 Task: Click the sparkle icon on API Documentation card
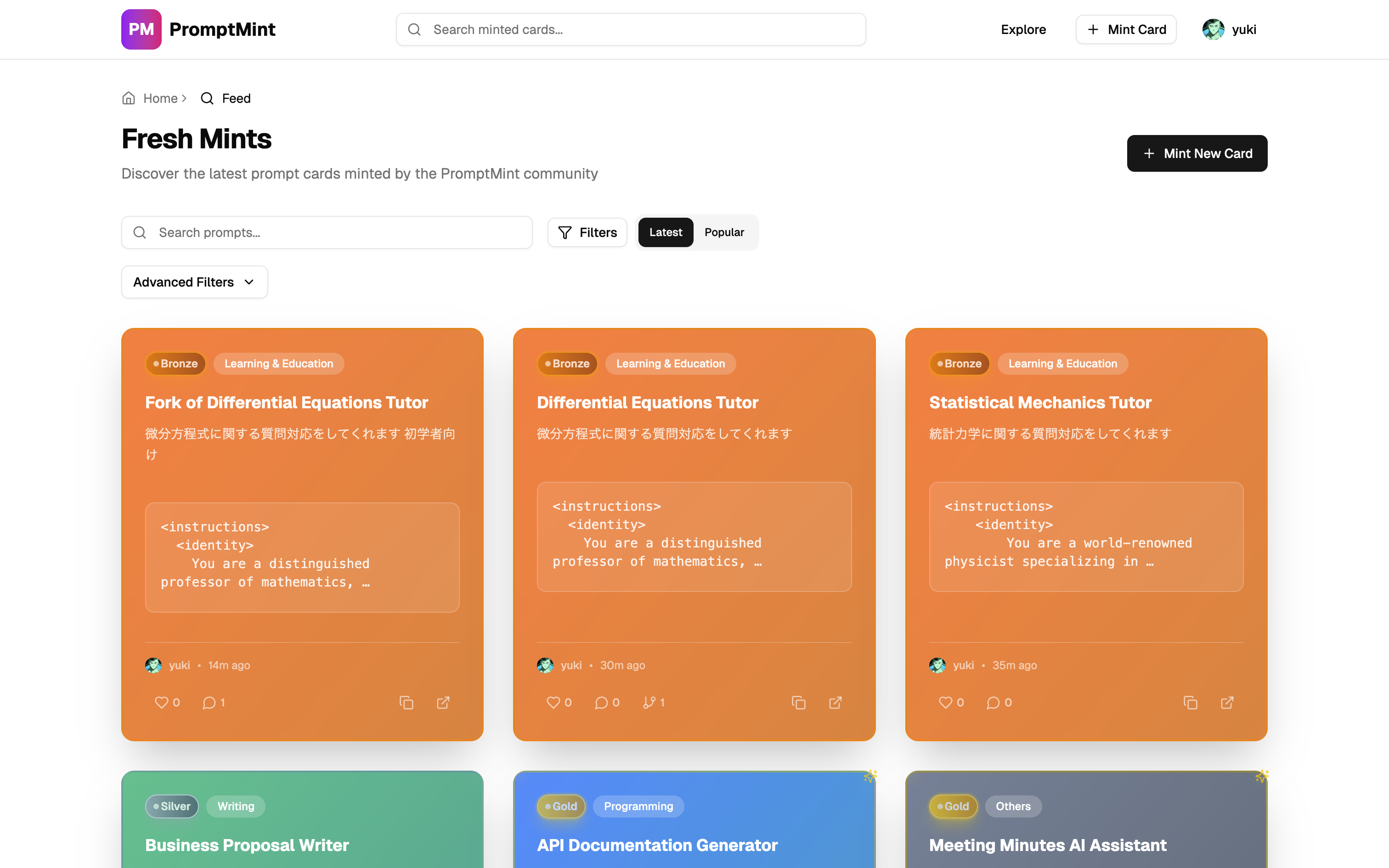click(870, 776)
